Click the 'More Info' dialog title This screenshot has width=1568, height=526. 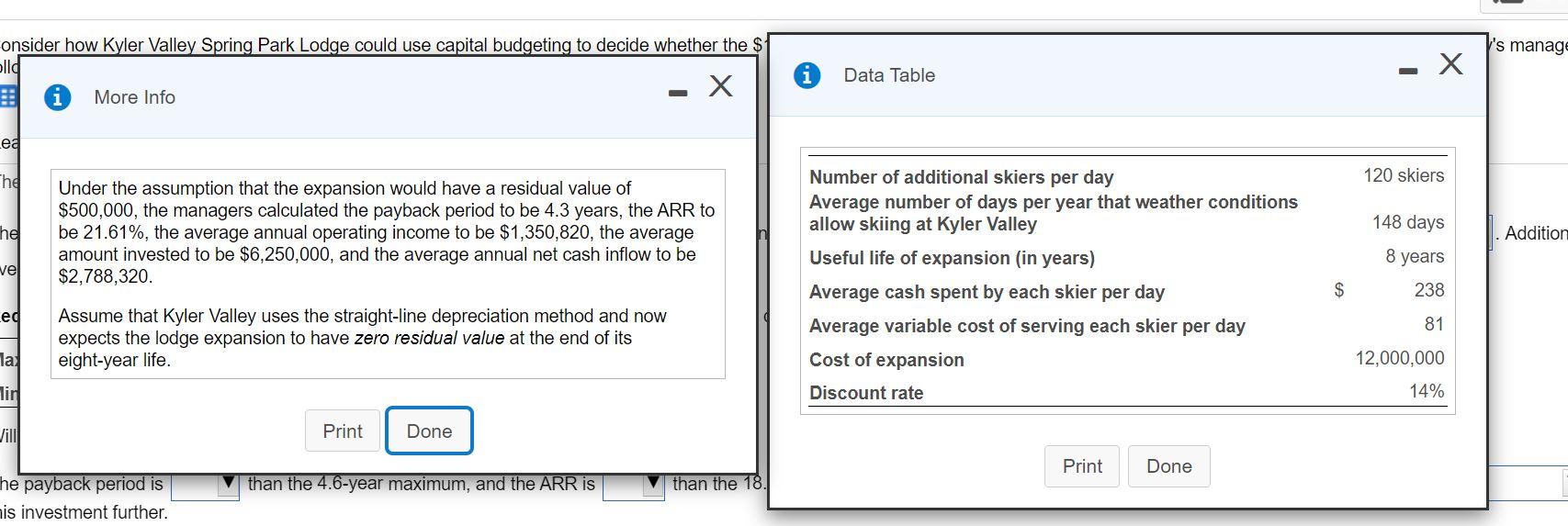point(134,97)
